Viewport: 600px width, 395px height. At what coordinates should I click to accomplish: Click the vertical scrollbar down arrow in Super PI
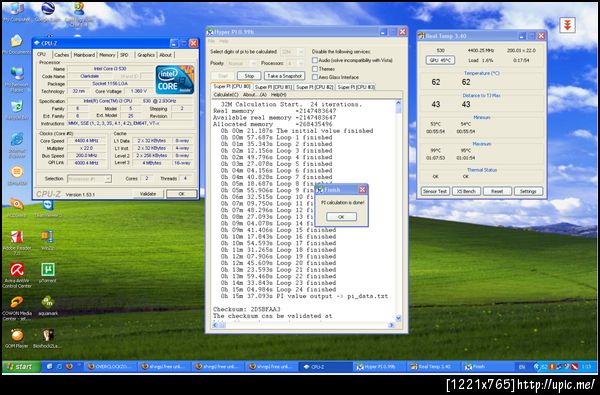(x=398, y=318)
